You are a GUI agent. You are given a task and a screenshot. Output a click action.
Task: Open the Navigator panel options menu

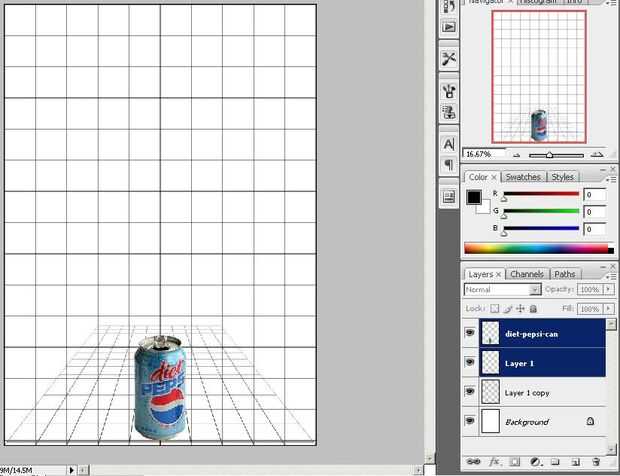tap(612, 2)
